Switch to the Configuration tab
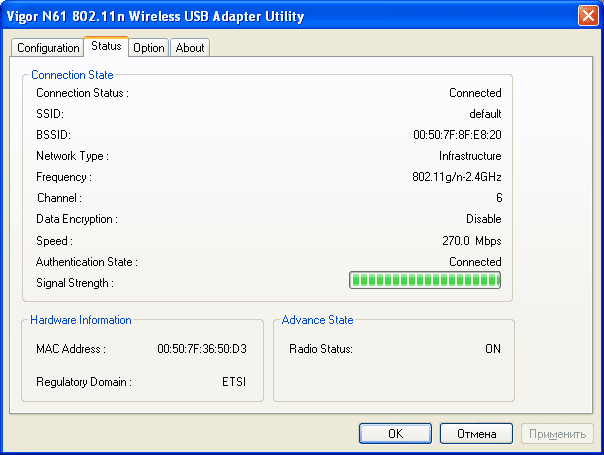Screen dimensions: 604x455 coord(47,48)
